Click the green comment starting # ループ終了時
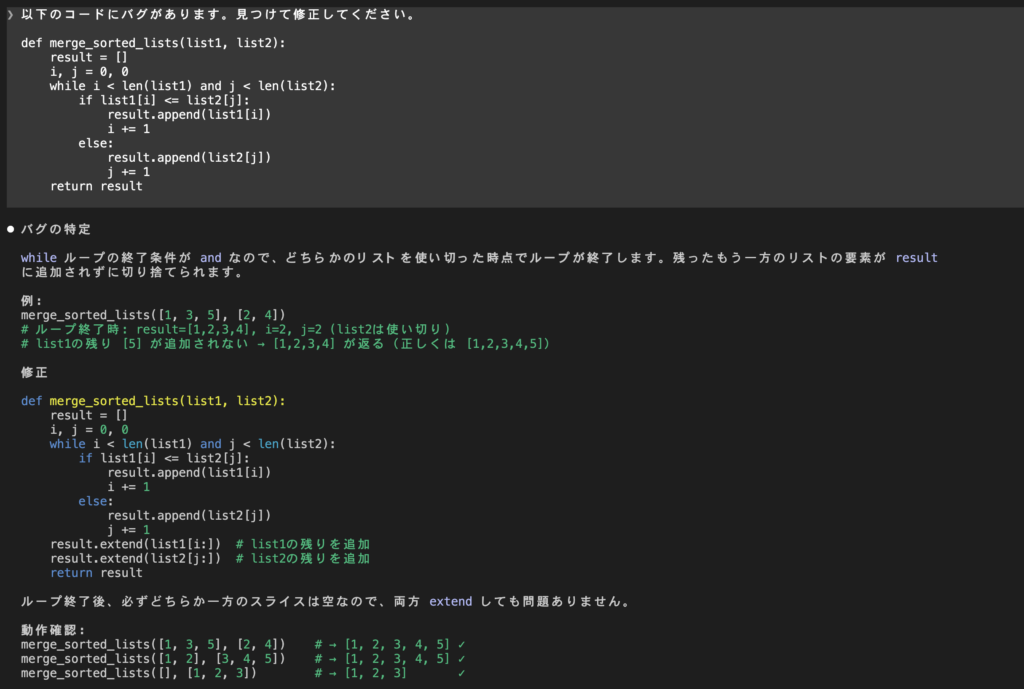 click(x=236, y=329)
